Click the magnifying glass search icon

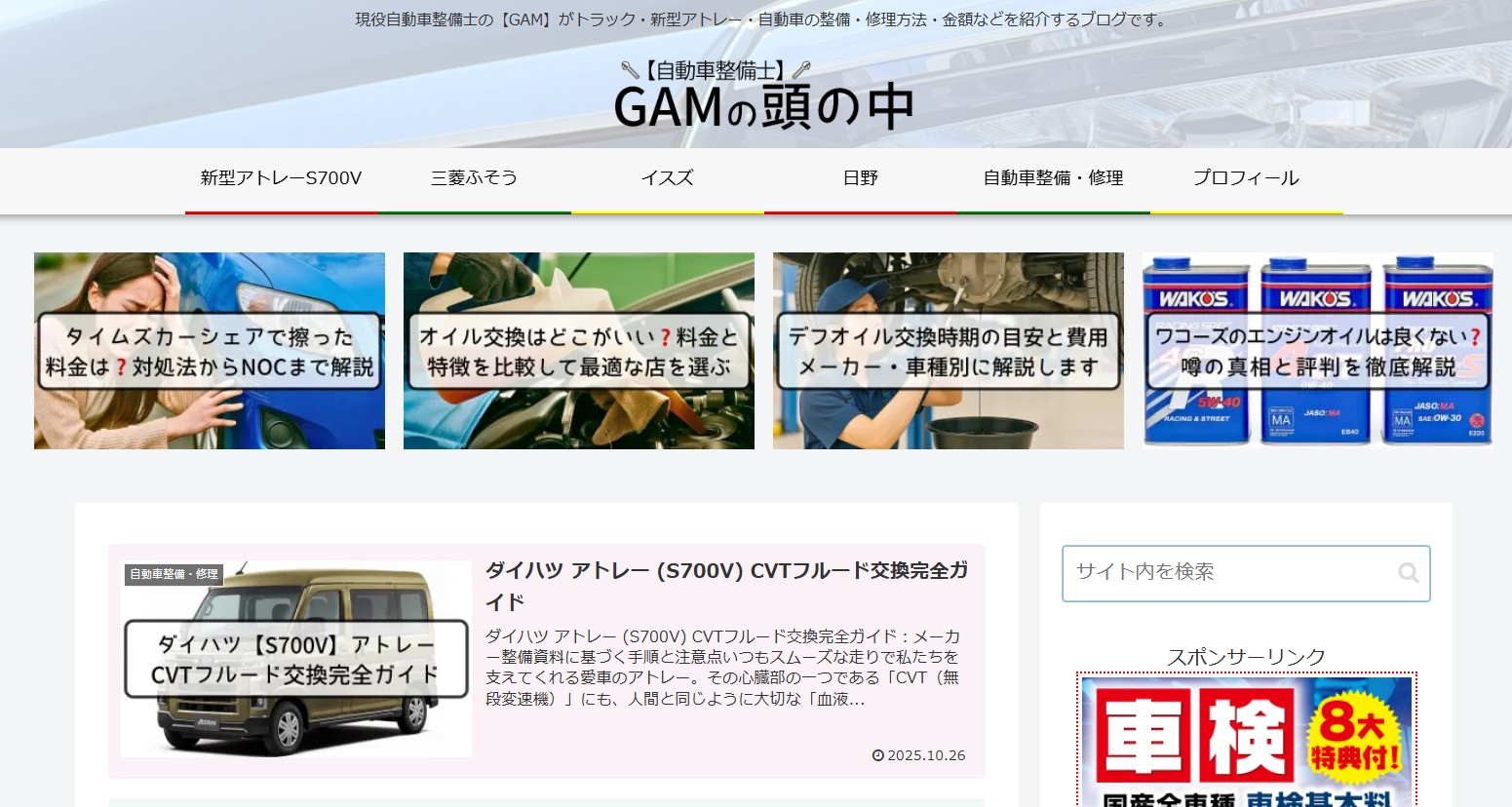(x=1408, y=573)
